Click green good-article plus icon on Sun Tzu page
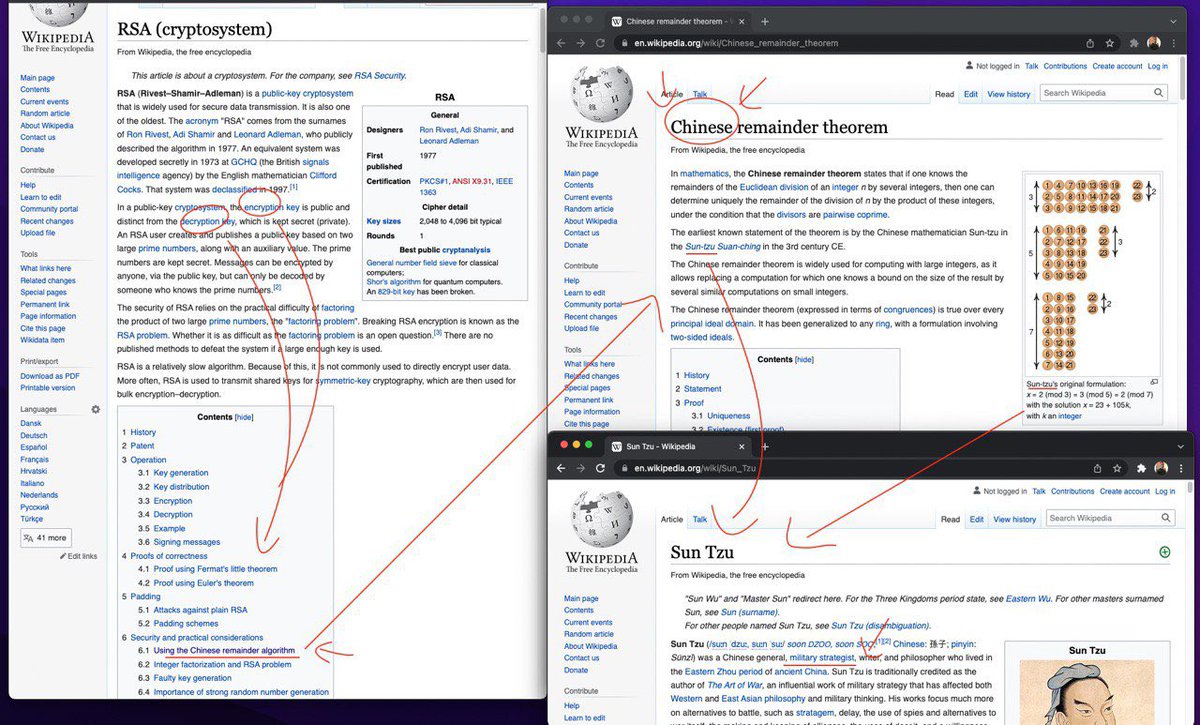Image resolution: width=1200 pixels, height=725 pixels. 1164,552
